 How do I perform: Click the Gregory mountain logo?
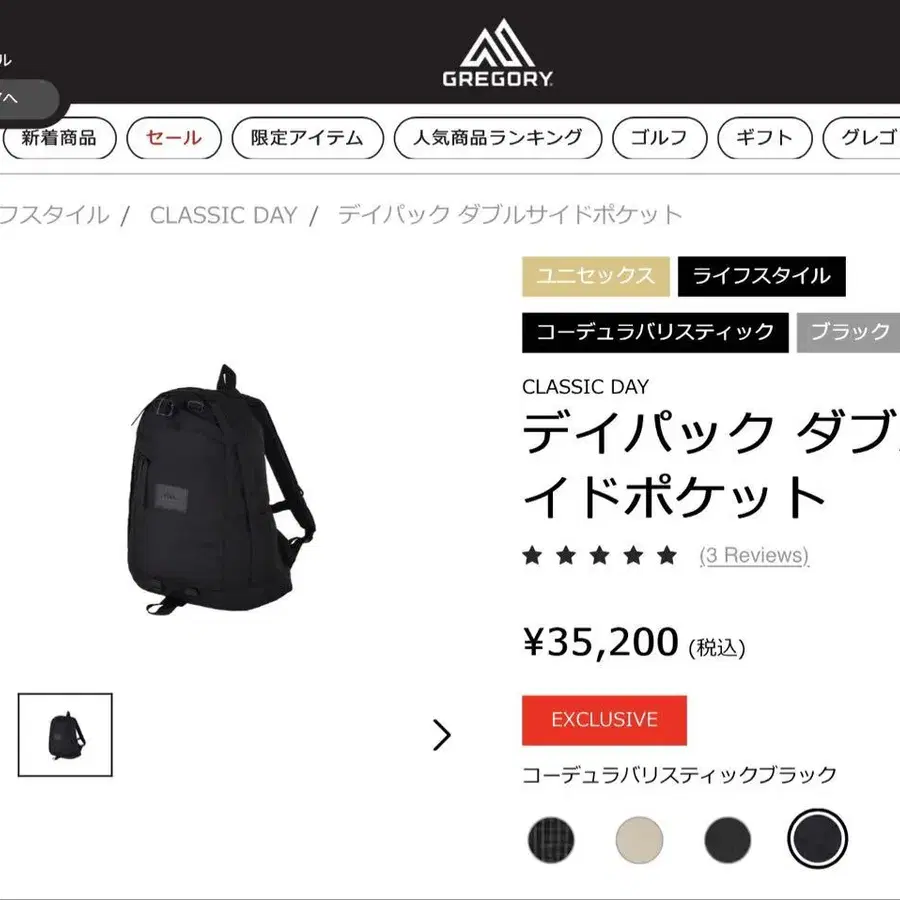[x=497, y=52]
